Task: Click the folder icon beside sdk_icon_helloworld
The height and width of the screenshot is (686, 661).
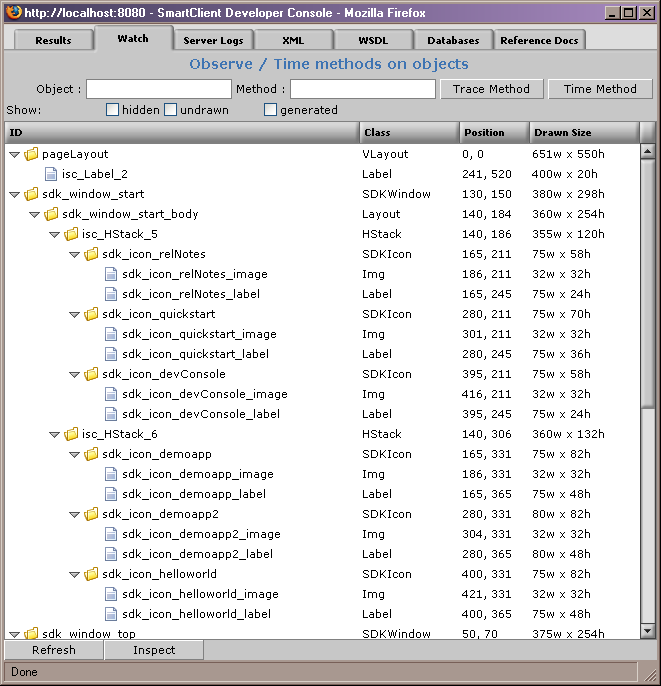Action: 91,574
